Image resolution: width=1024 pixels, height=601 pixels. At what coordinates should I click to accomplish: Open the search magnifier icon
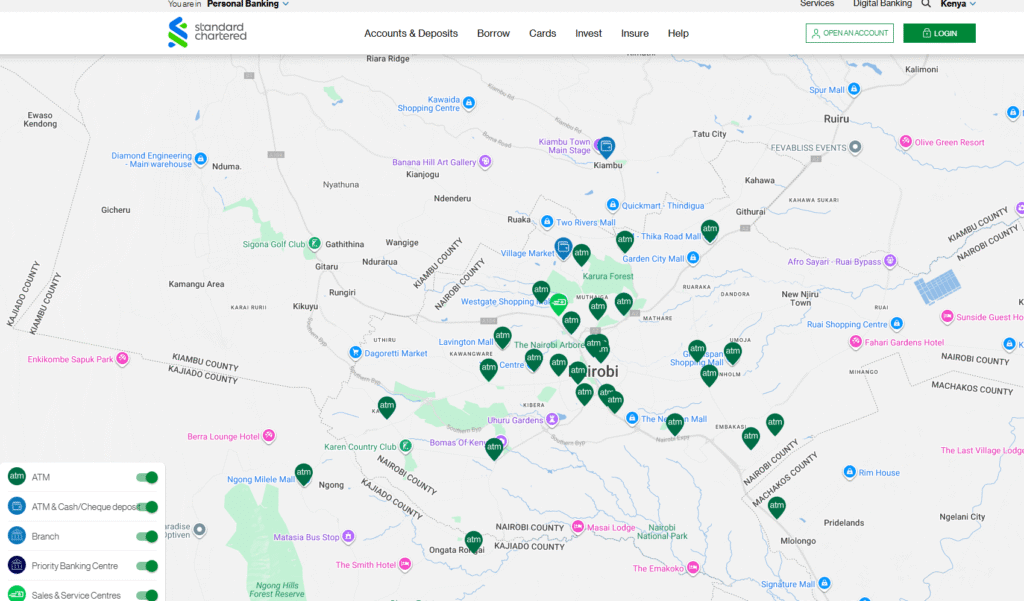925,4
